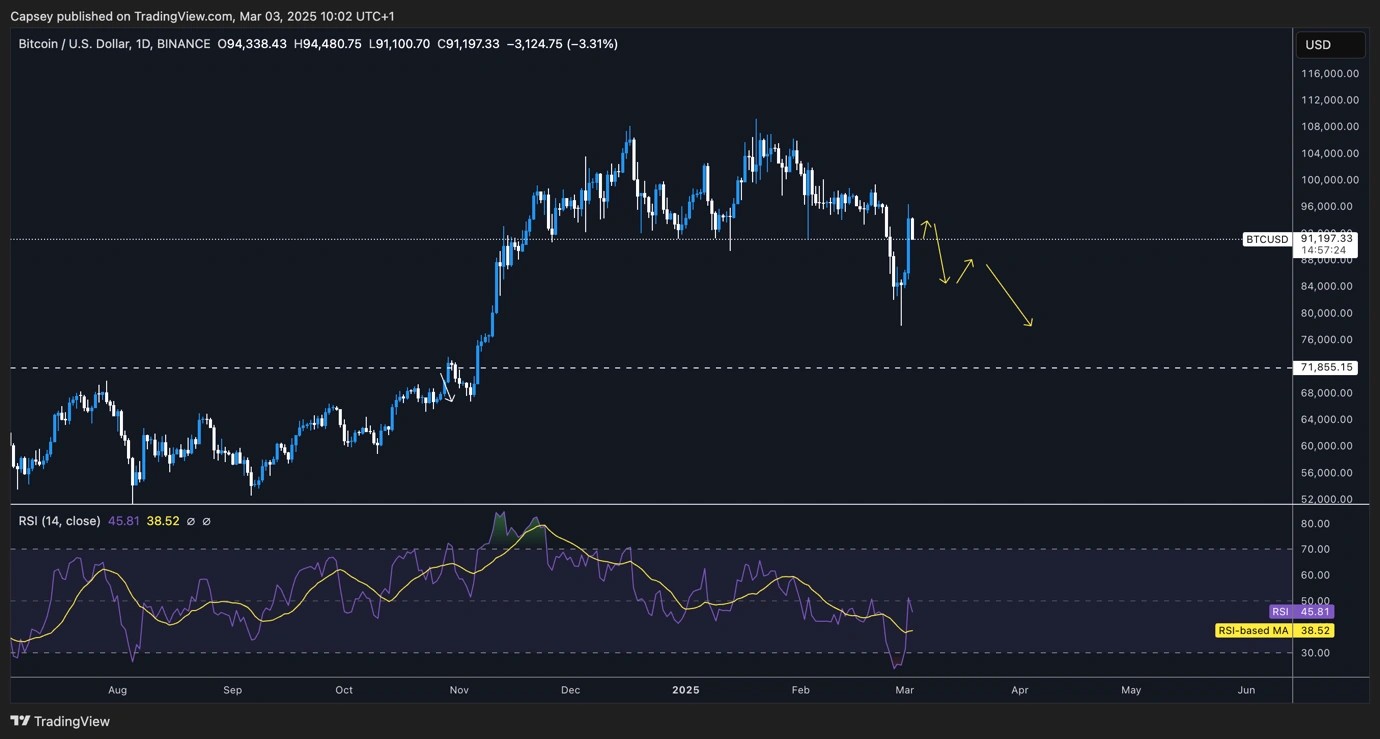Select the long yellow arrow pointing toward 78,000
1380x739 pixels.
(x=1008, y=295)
